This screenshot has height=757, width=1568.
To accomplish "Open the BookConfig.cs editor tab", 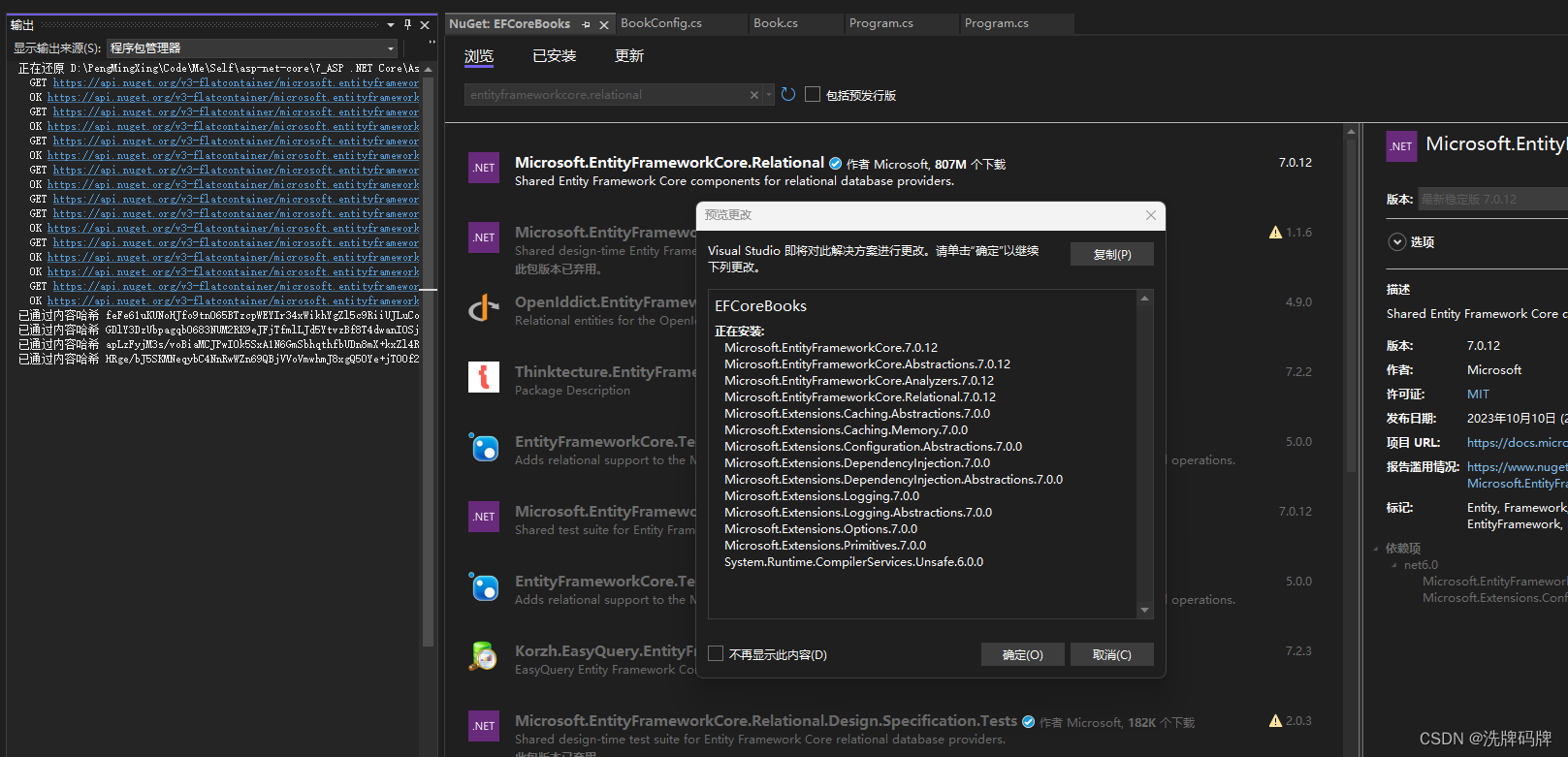I will 661,23.
